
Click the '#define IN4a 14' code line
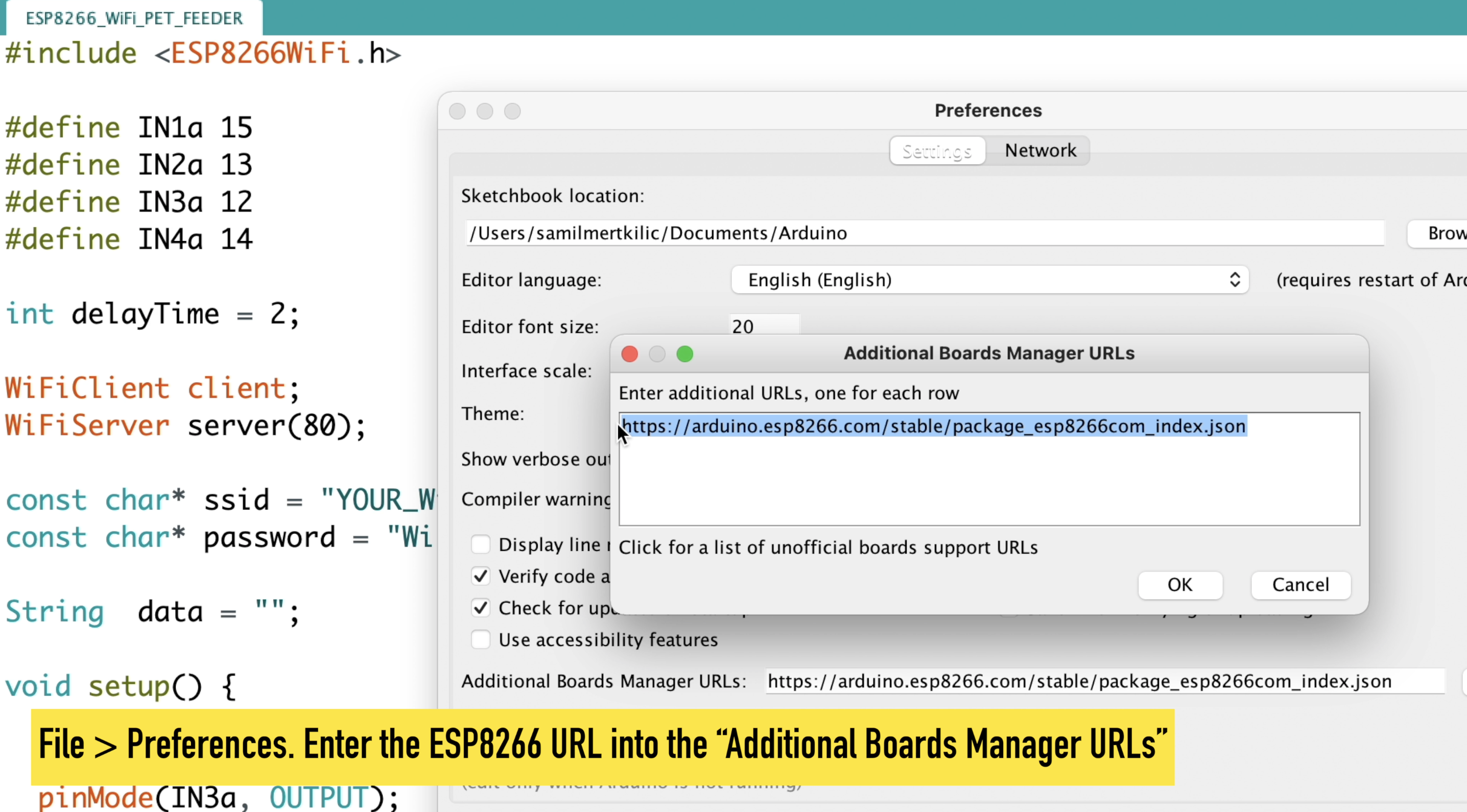(x=129, y=239)
